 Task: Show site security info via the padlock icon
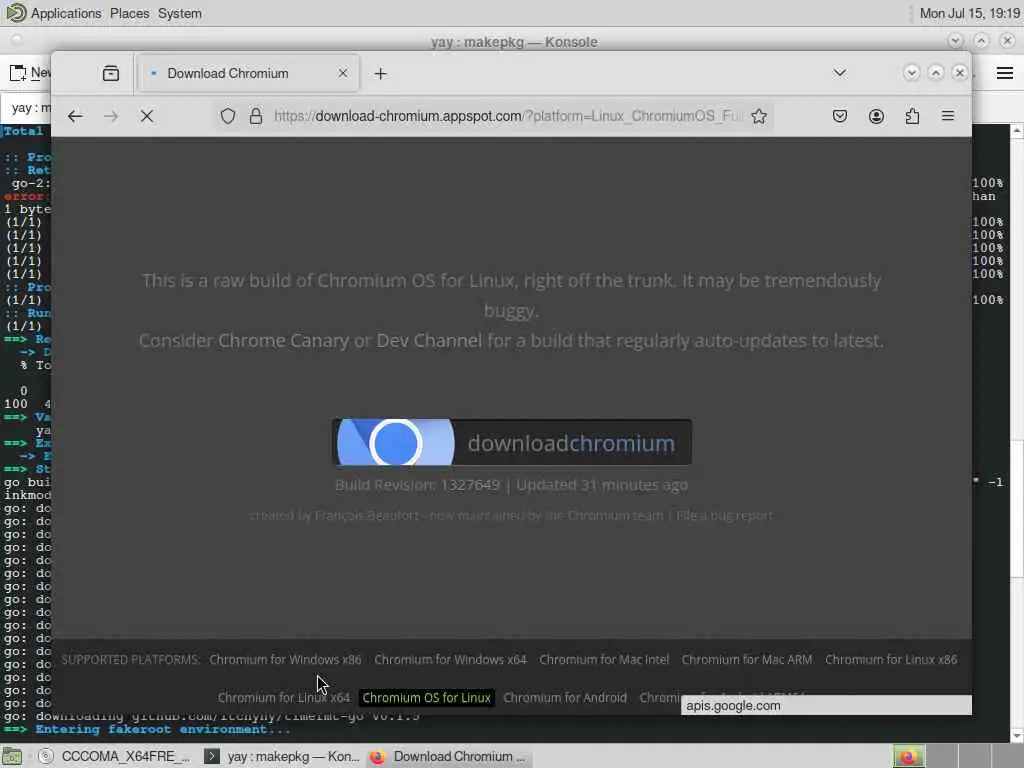(x=256, y=116)
